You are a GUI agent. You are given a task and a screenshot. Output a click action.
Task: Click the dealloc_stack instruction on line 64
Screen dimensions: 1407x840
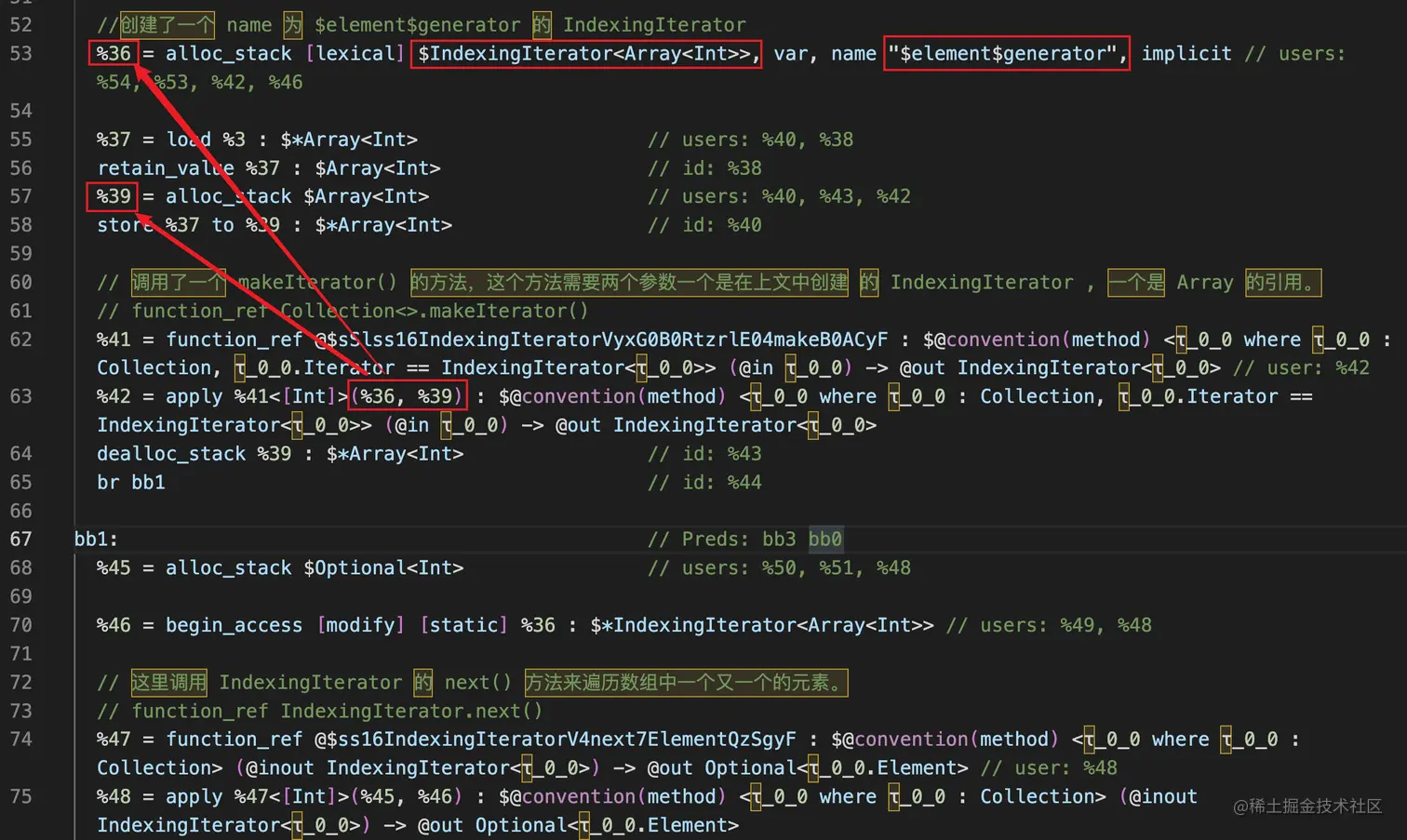(172, 453)
